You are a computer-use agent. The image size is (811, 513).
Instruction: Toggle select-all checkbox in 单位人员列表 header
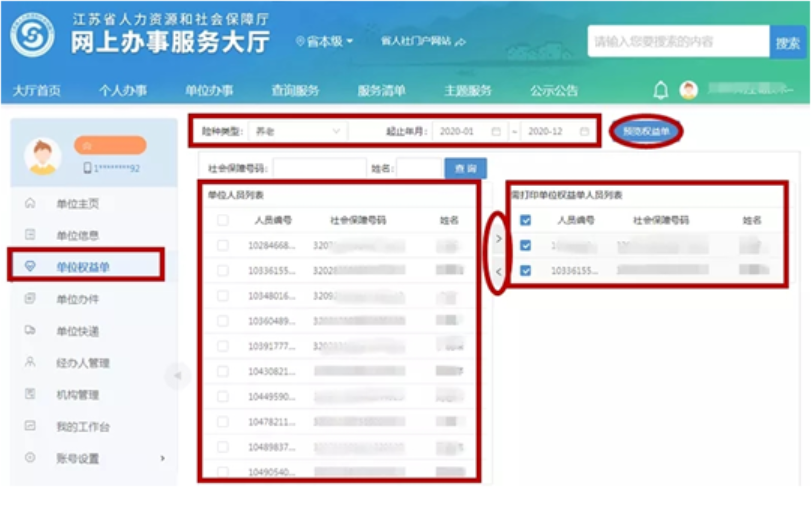[x=222, y=220]
